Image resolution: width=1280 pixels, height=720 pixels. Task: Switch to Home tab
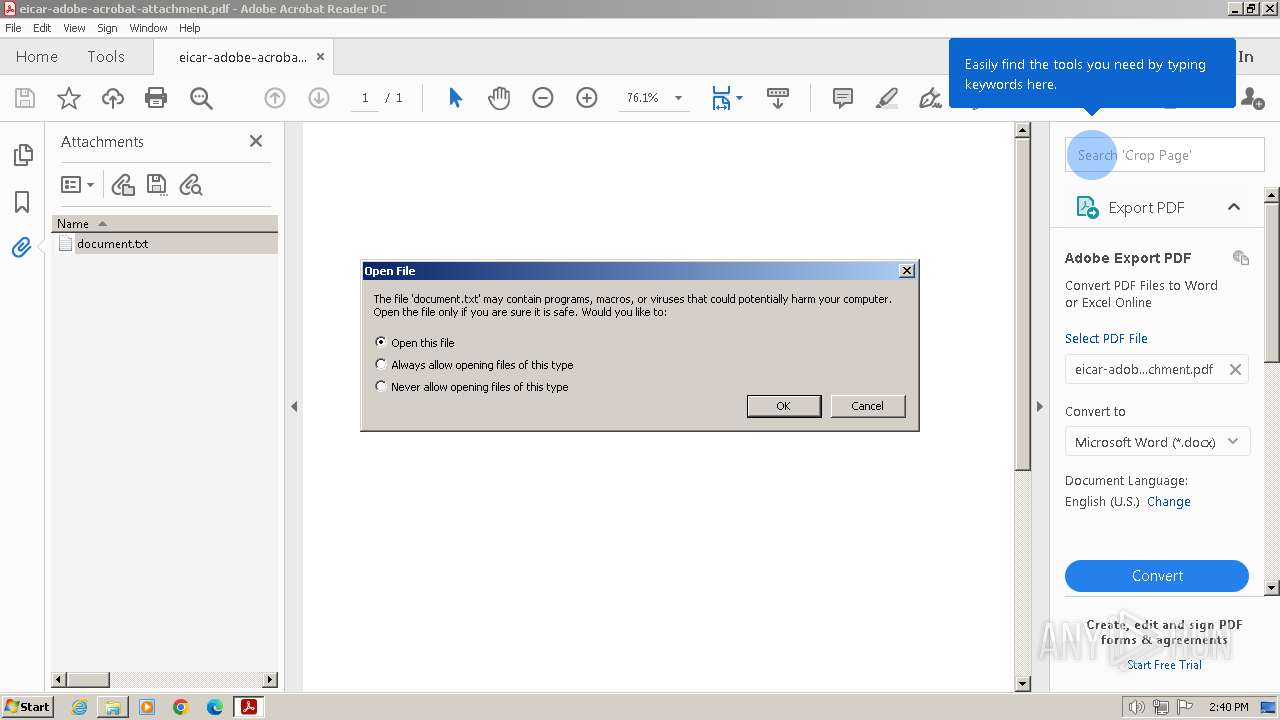click(x=37, y=57)
